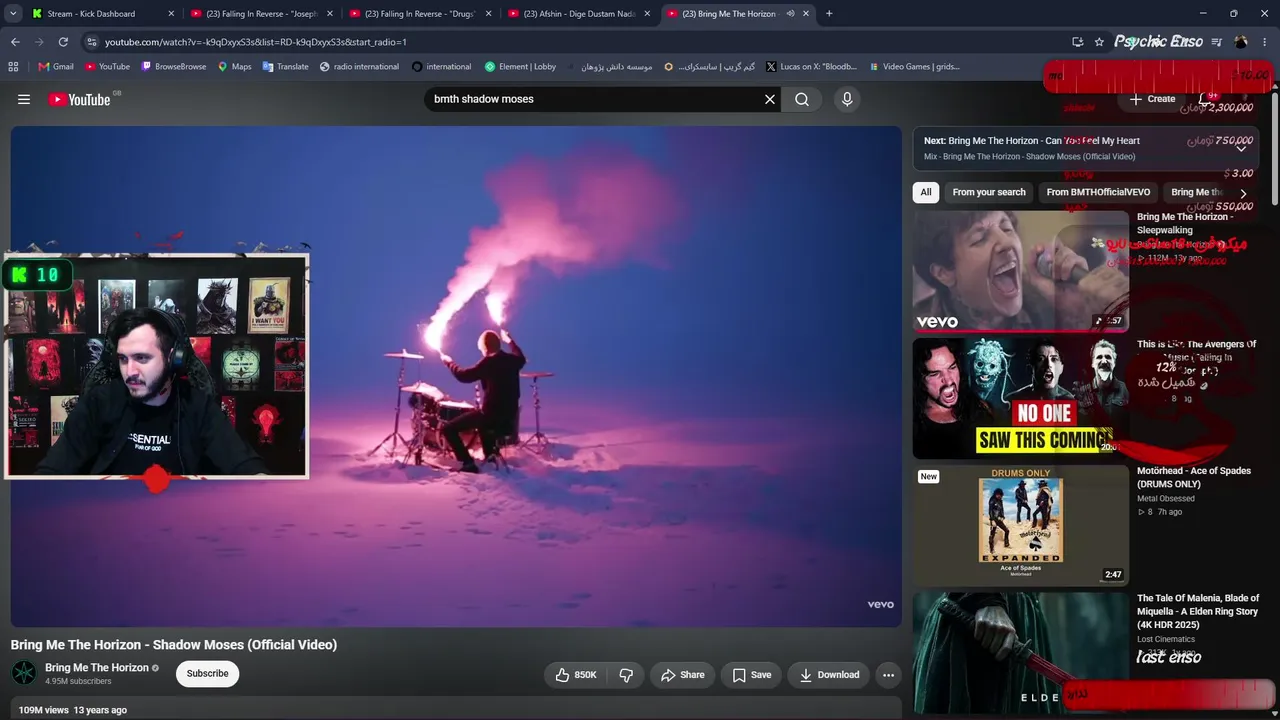Bookmark this page with star icon
The width and height of the screenshot is (1280, 720).
click(1099, 42)
